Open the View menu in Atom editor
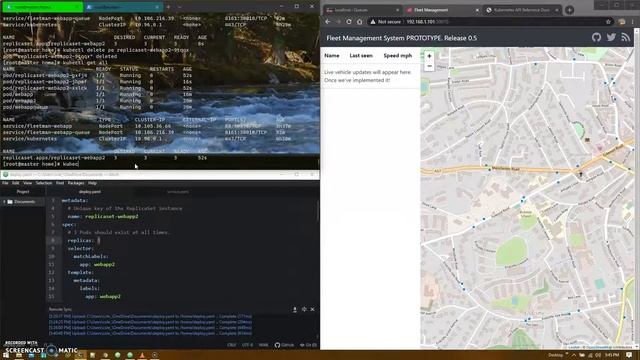The height and width of the screenshot is (360, 640). pos(27,183)
